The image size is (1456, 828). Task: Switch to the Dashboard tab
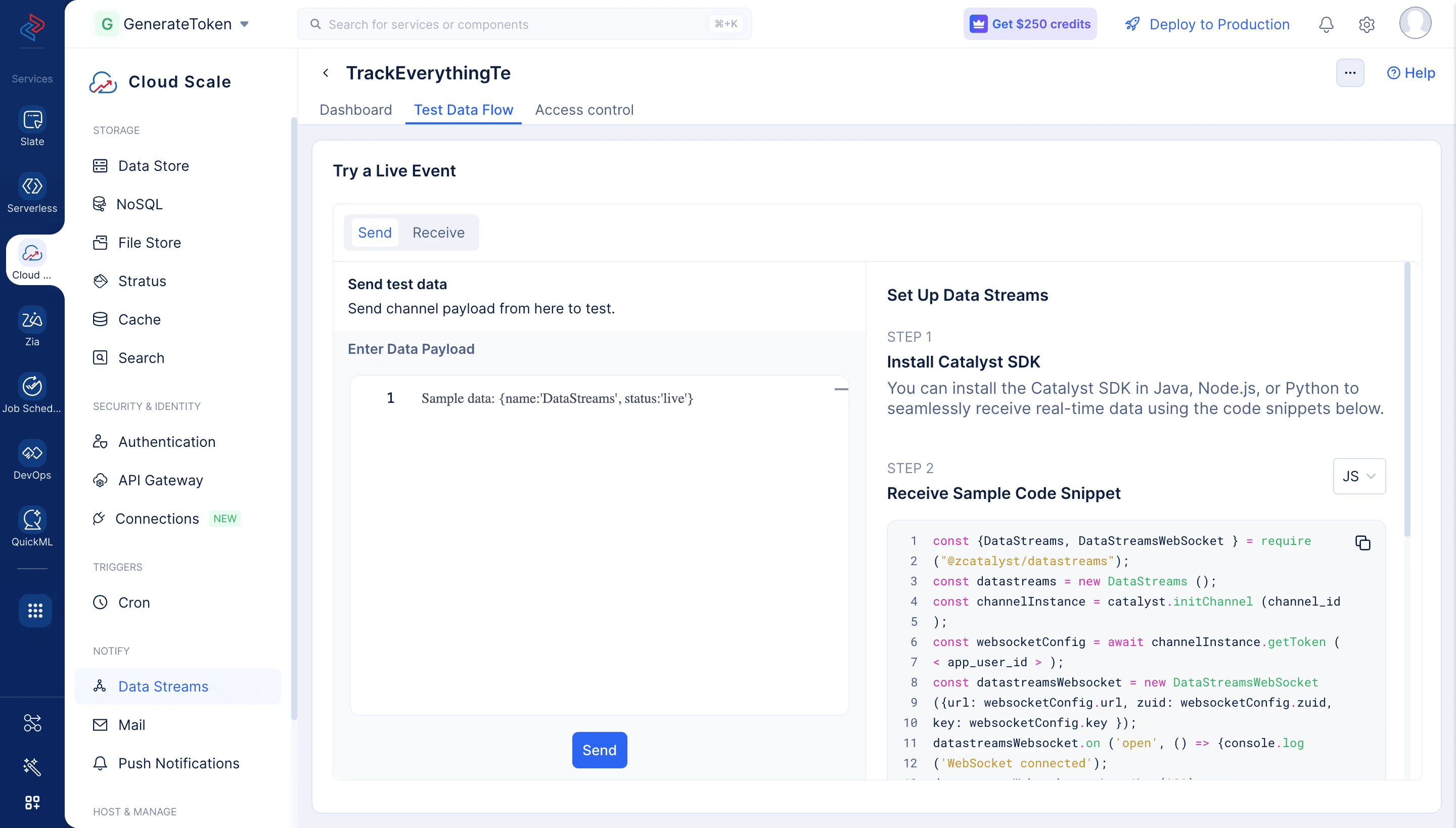click(355, 110)
